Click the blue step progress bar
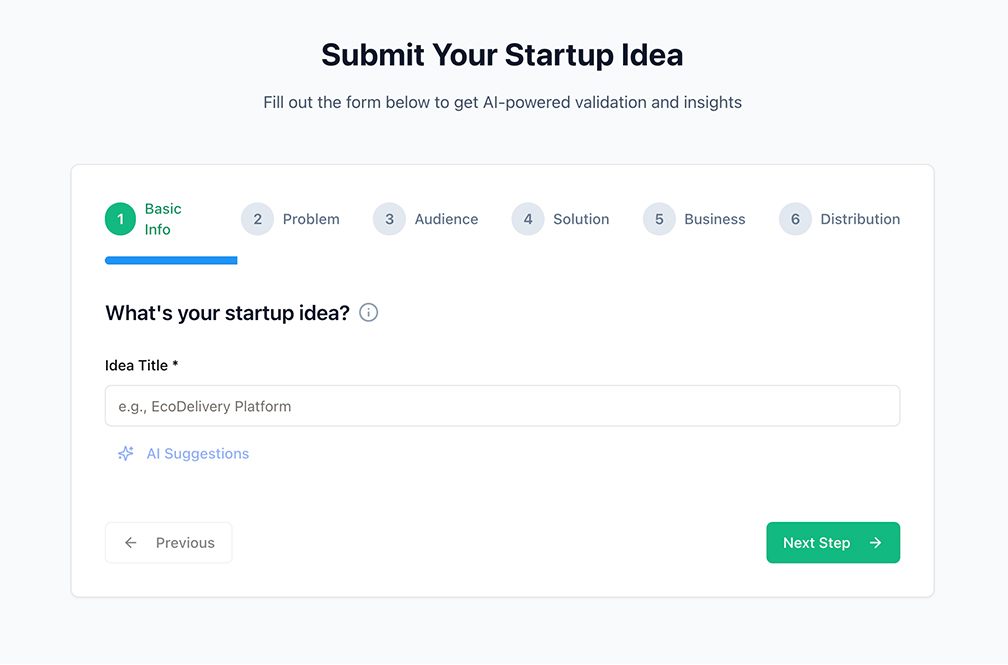The image size is (1008, 665). [171, 261]
